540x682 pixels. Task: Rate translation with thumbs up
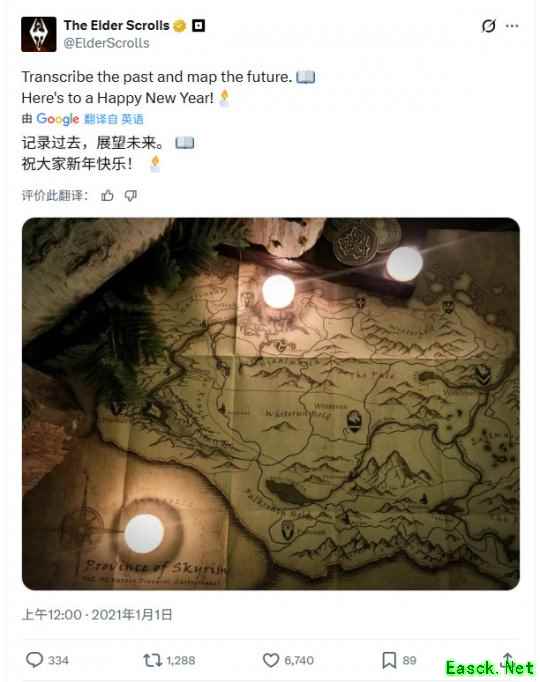107,196
